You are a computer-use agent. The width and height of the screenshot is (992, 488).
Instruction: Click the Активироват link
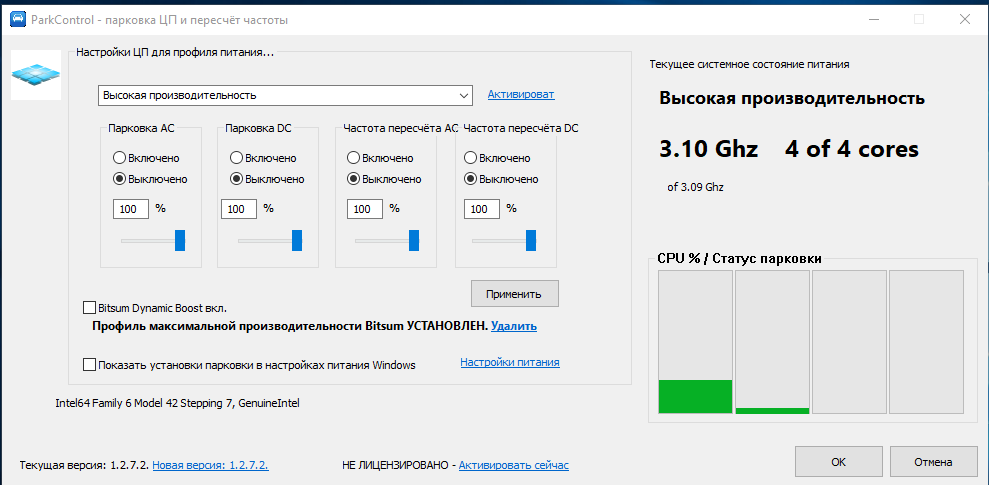(521, 94)
